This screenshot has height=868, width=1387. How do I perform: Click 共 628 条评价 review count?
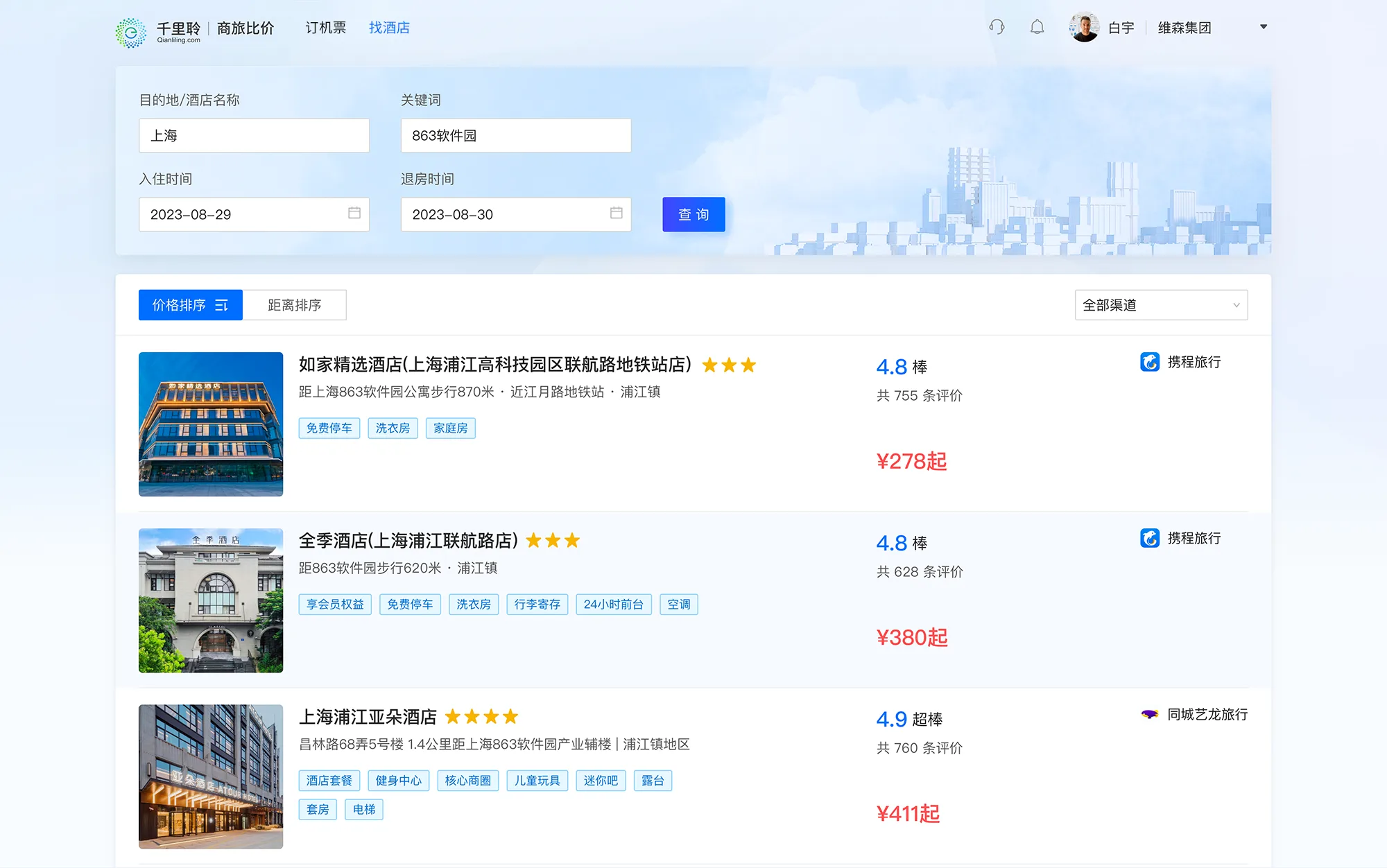(920, 572)
